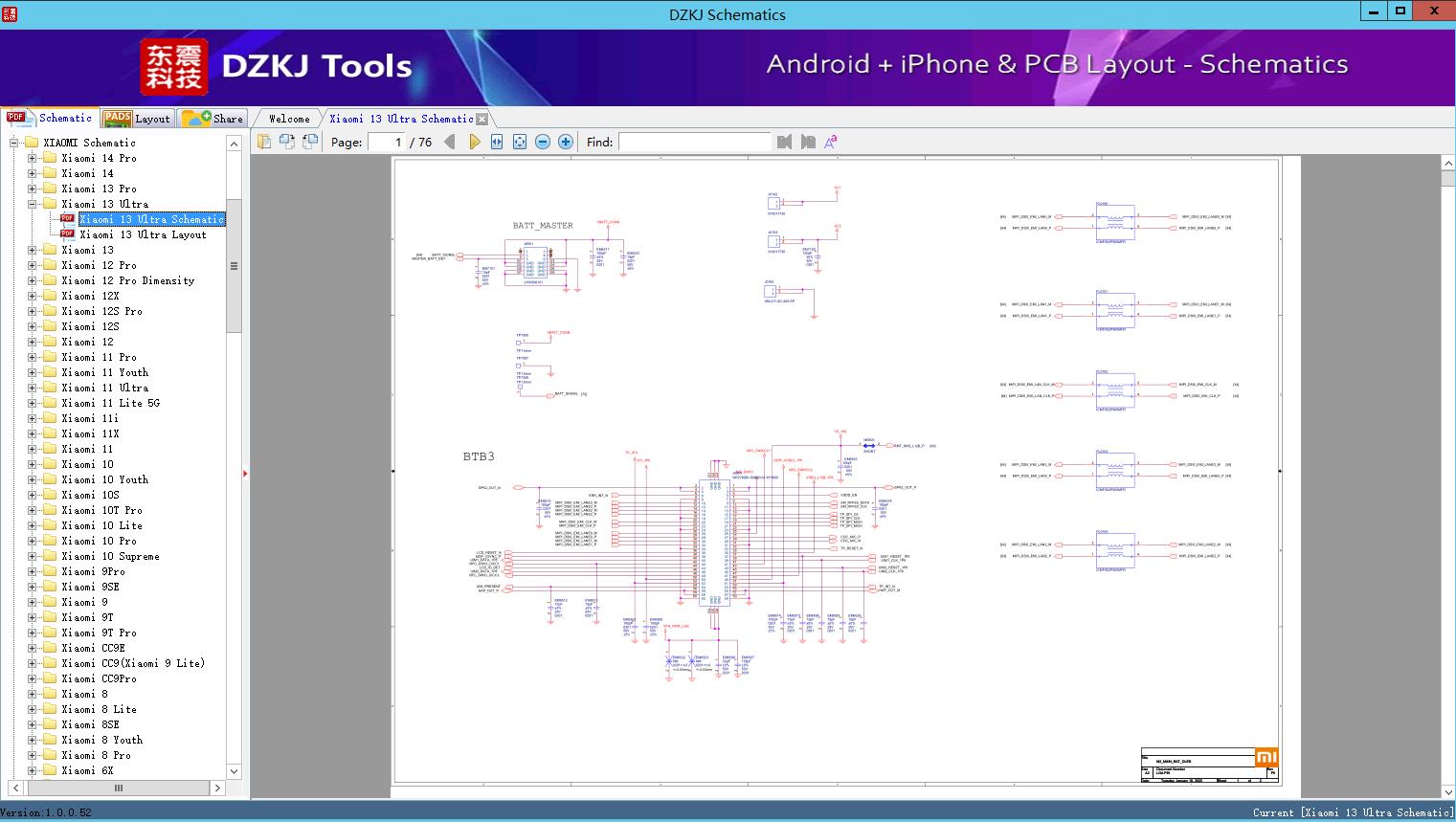Close the Xiaomi 13 Ultra Schematic tab

(x=482, y=119)
